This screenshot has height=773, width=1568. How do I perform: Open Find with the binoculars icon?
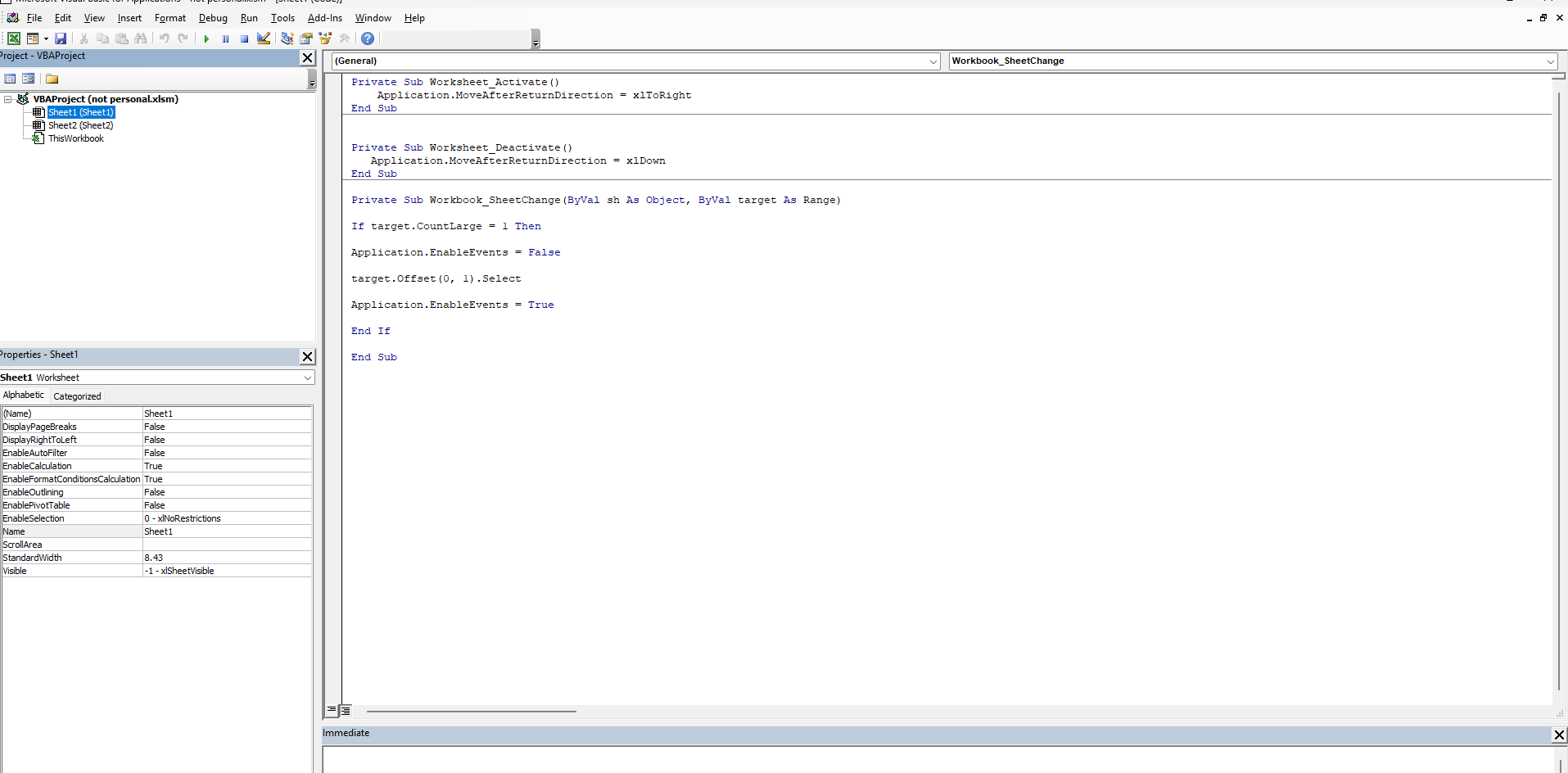pyautogui.click(x=141, y=38)
